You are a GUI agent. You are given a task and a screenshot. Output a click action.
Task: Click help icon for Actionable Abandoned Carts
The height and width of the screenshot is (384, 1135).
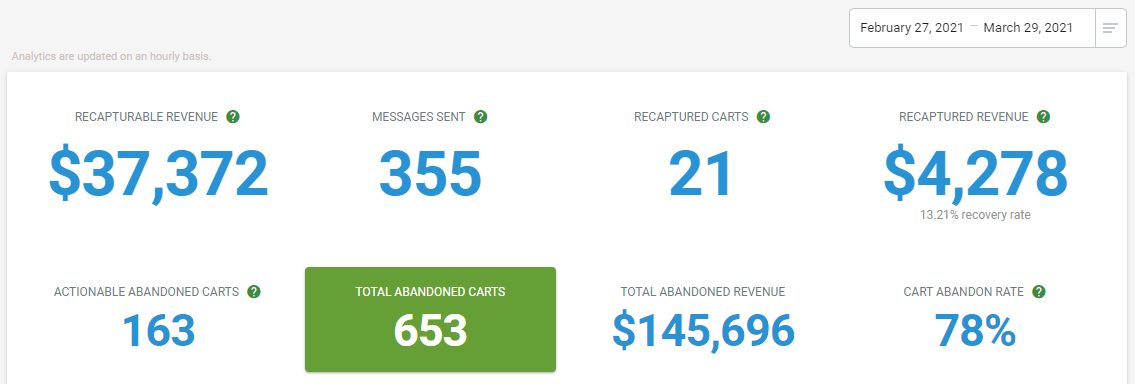coord(253,292)
